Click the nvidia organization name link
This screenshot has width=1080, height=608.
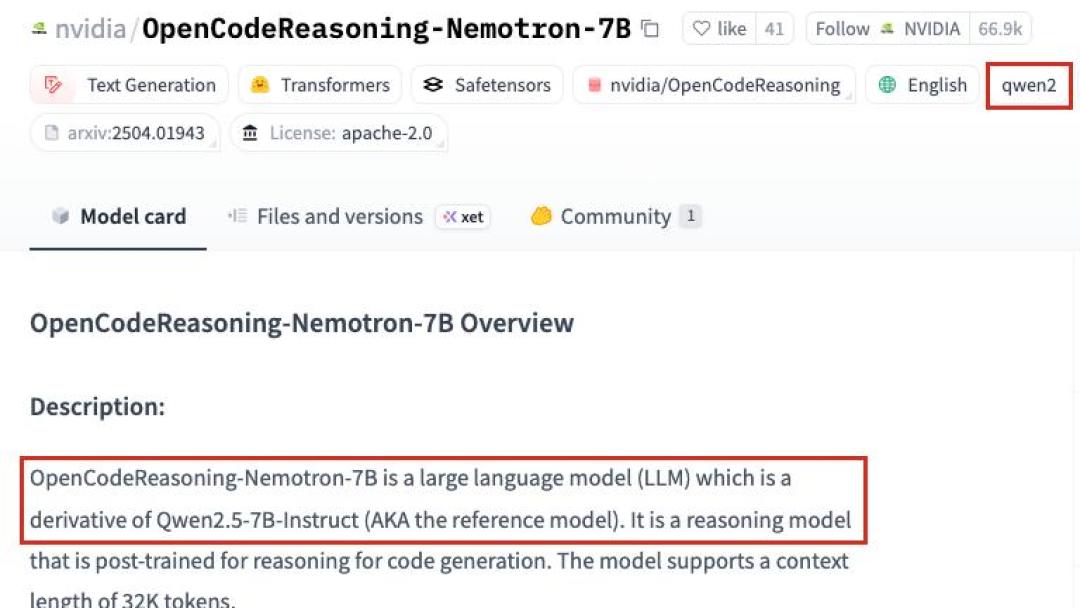[x=90, y=29]
